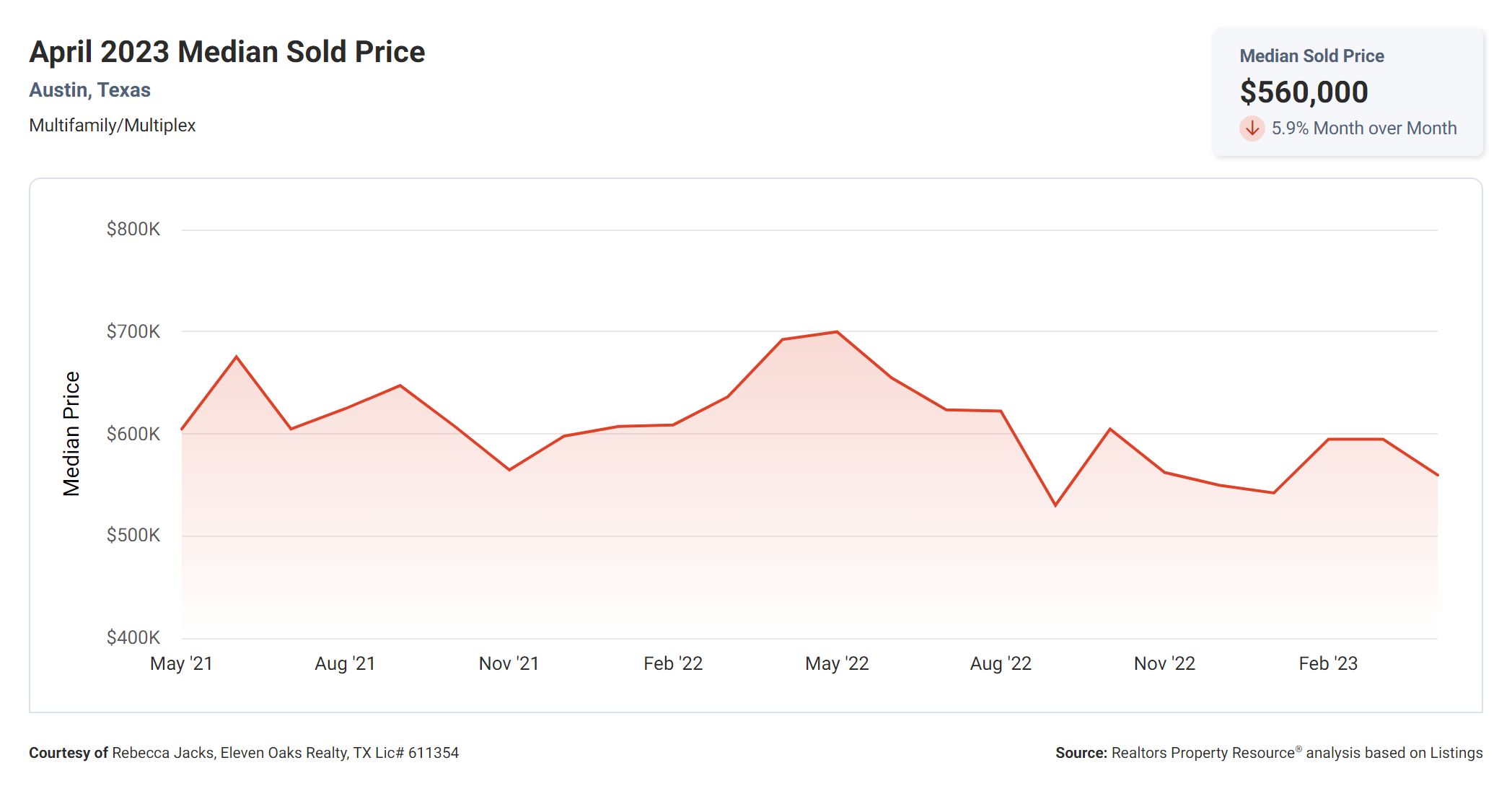Click the $400K y-axis label
Viewport: 1512px width, 794px height.
point(133,638)
